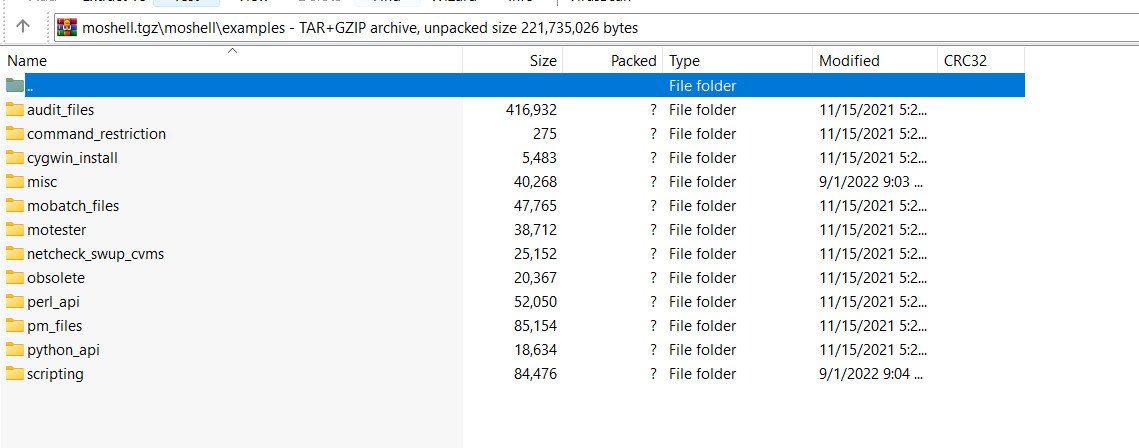Sort the list by the Modified column header
Viewport: 1139px width, 448px height.
875,60
